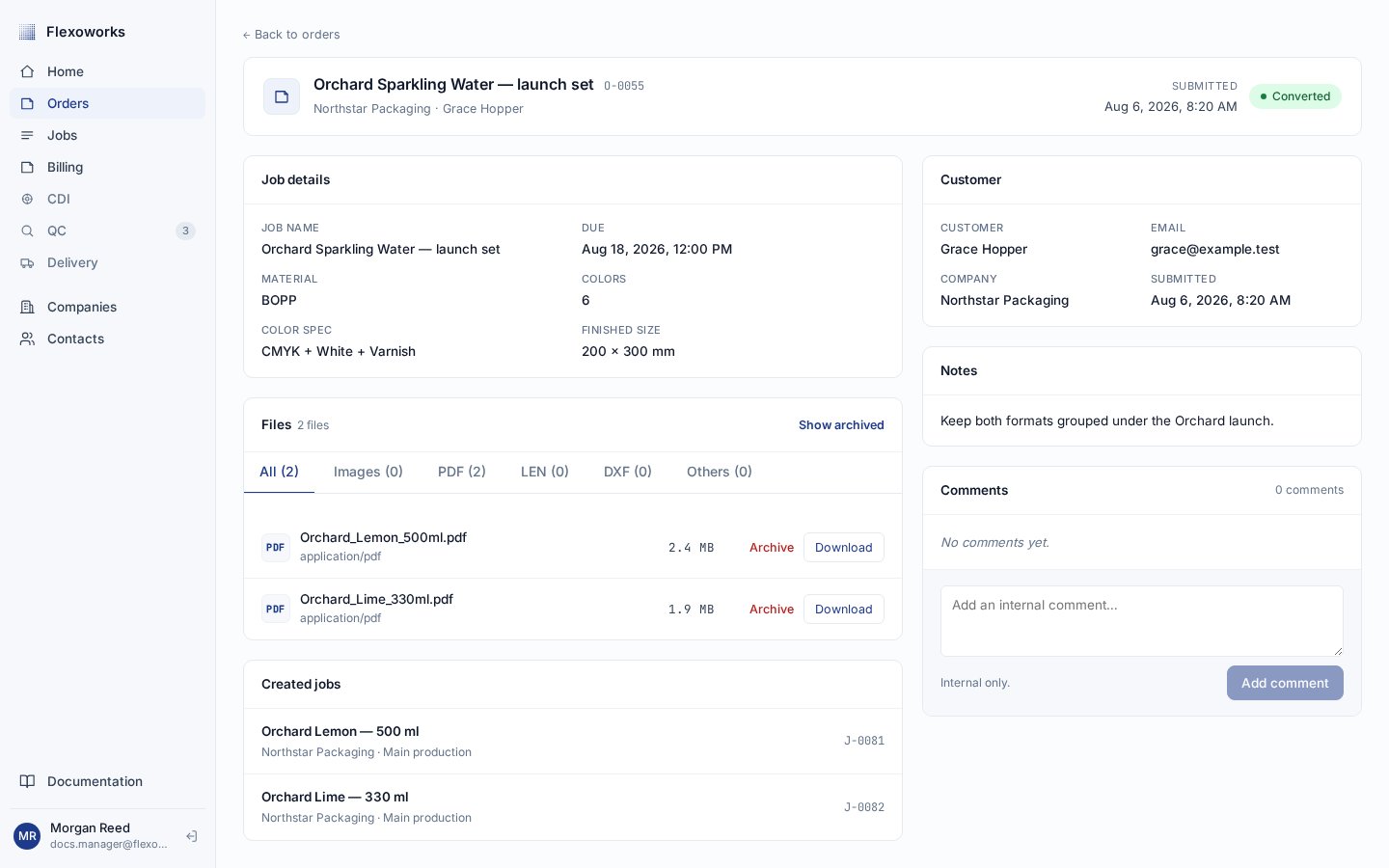Click the 200 × 300 mm finished size

tap(628, 351)
